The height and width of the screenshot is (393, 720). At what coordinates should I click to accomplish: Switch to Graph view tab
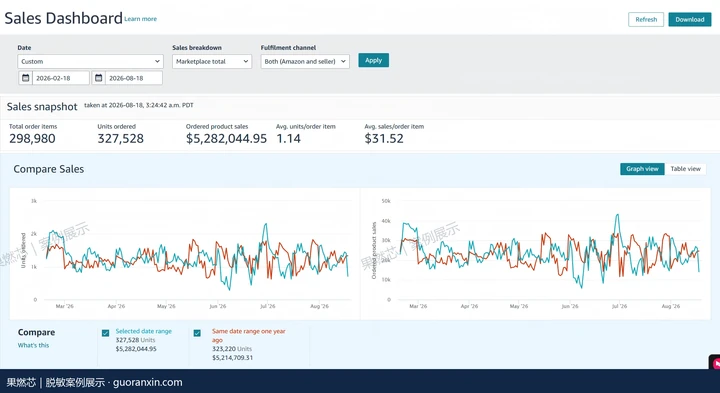tap(642, 169)
